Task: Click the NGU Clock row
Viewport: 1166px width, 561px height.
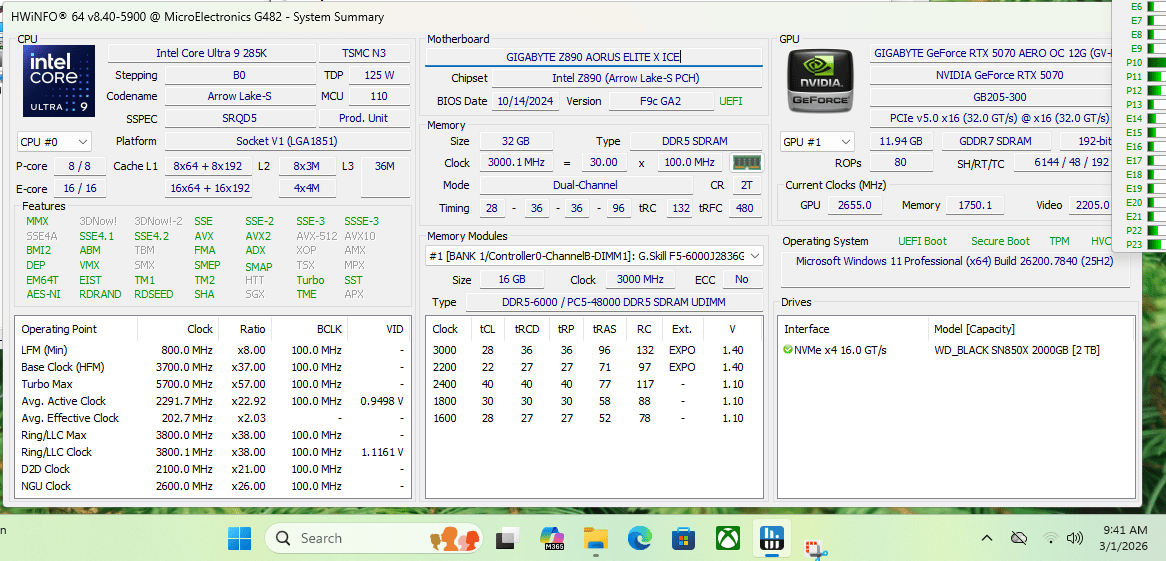Action: (213, 486)
